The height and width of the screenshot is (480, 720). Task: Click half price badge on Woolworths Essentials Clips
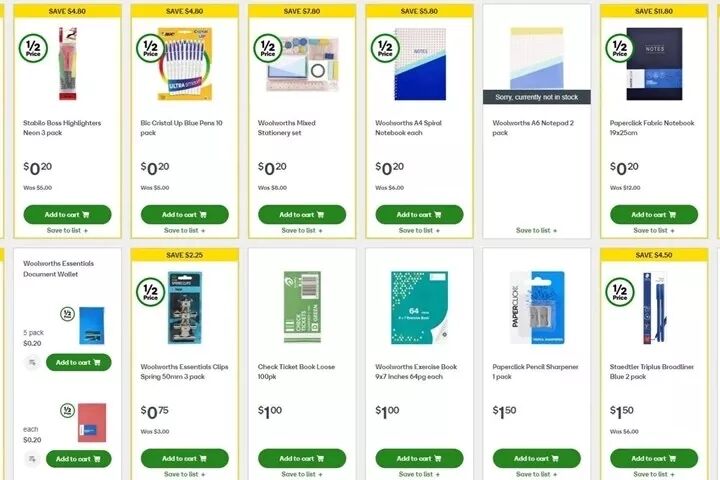click(151, 292)
